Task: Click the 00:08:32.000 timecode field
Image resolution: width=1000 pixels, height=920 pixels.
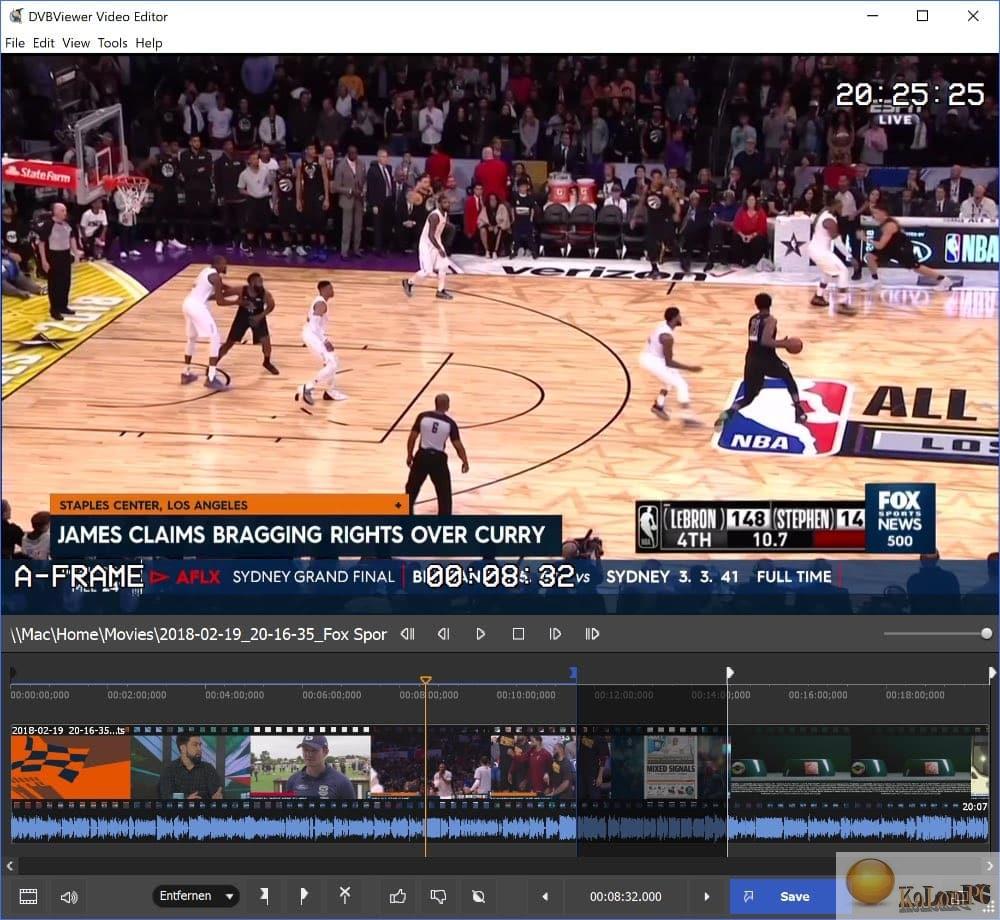Action: 626,896
